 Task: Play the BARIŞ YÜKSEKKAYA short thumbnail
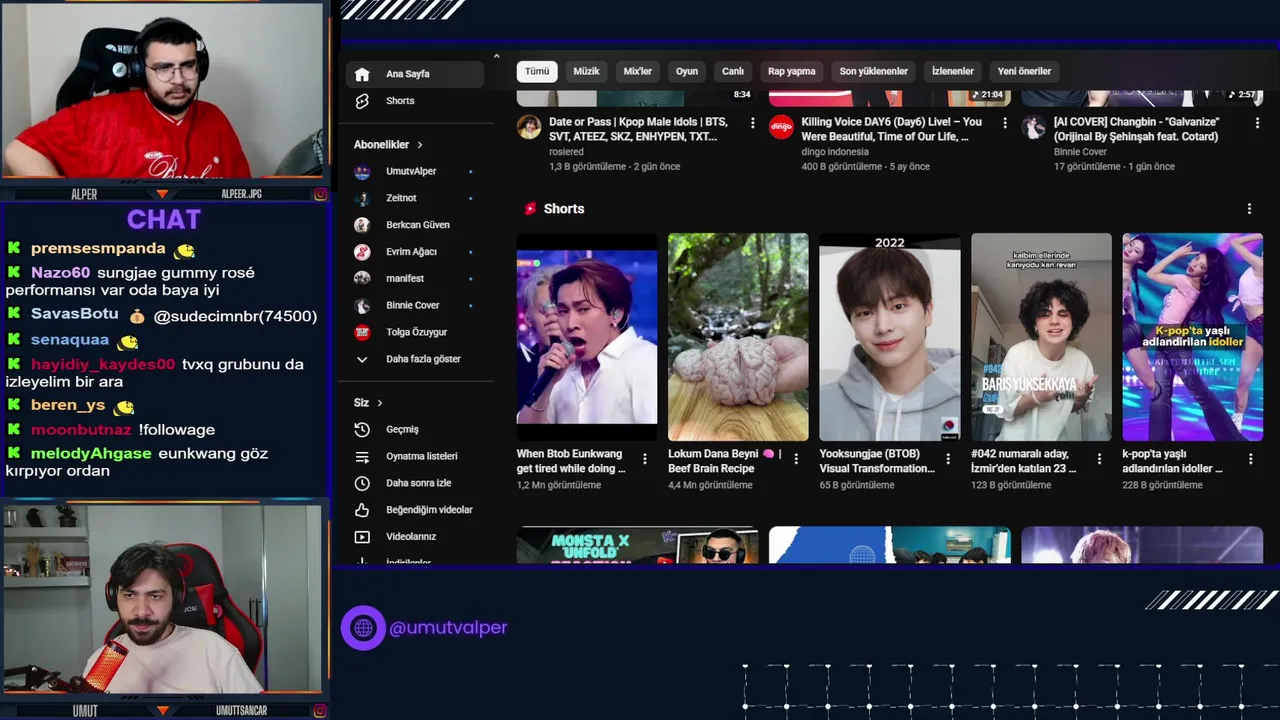click(x=1041, y=337)
